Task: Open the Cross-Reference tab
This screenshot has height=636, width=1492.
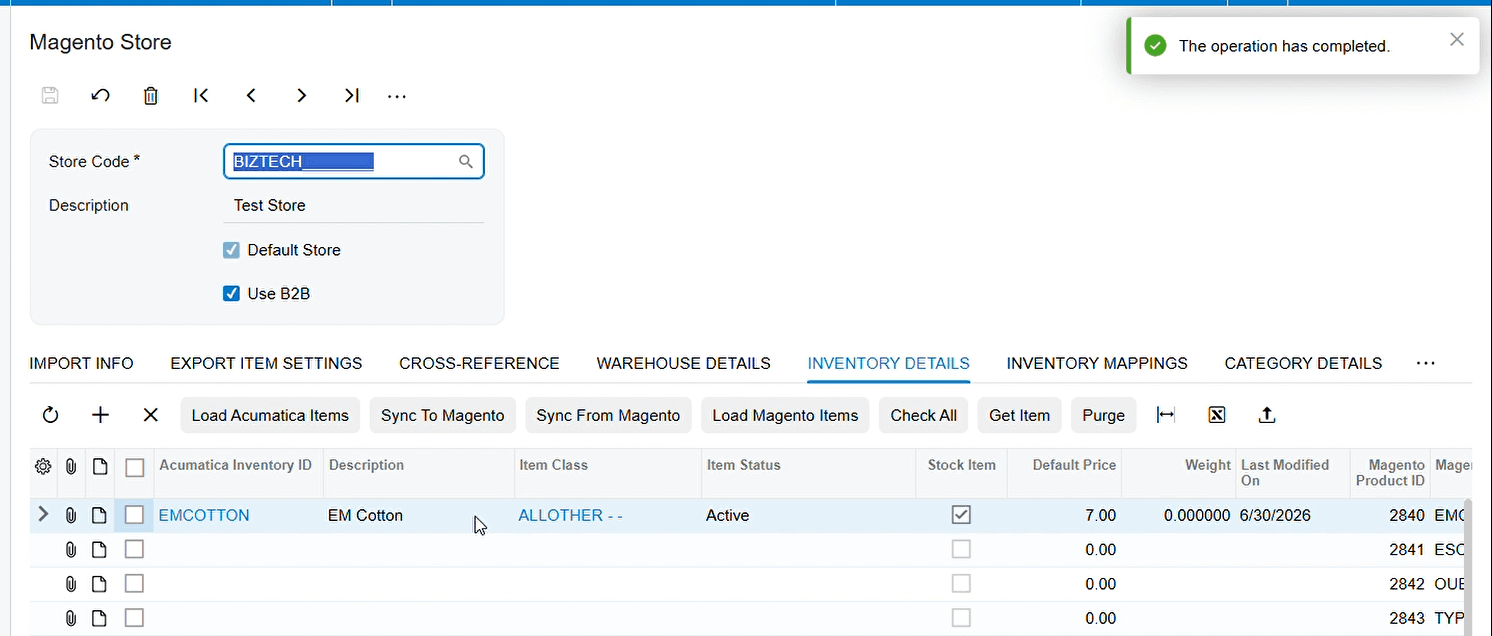Action: (x=479, y=364)
